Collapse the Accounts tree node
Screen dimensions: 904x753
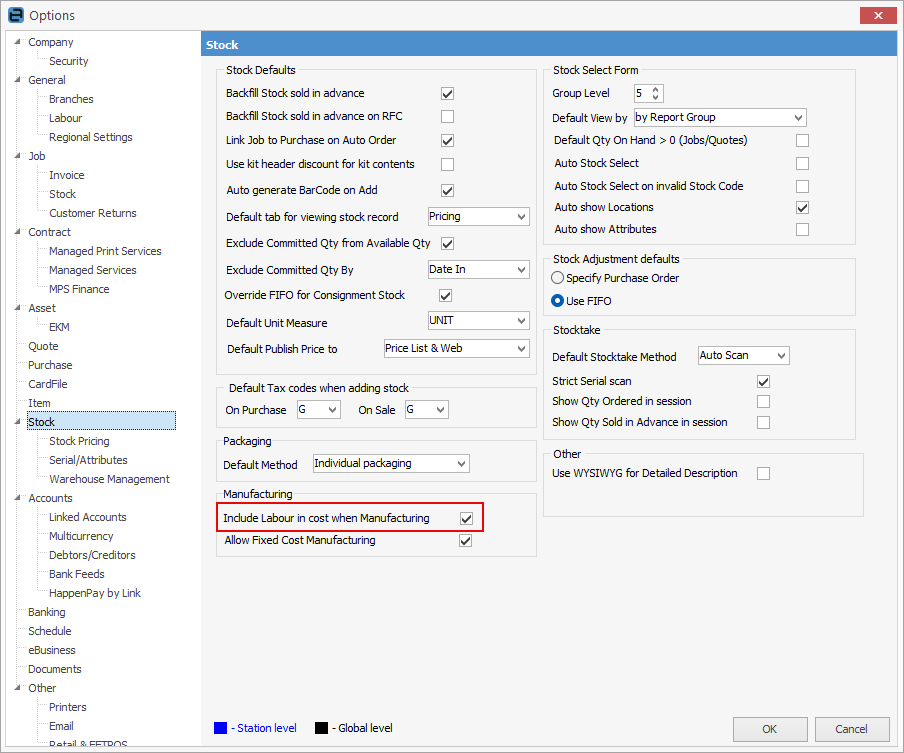click(18, 498)
